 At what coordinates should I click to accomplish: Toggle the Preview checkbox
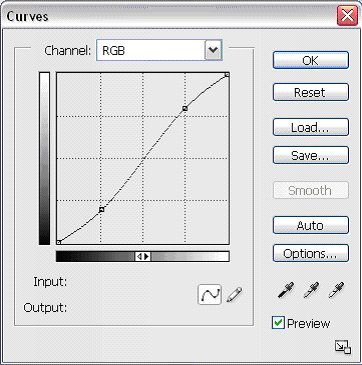pyautogui.click(x=278, y=323)
